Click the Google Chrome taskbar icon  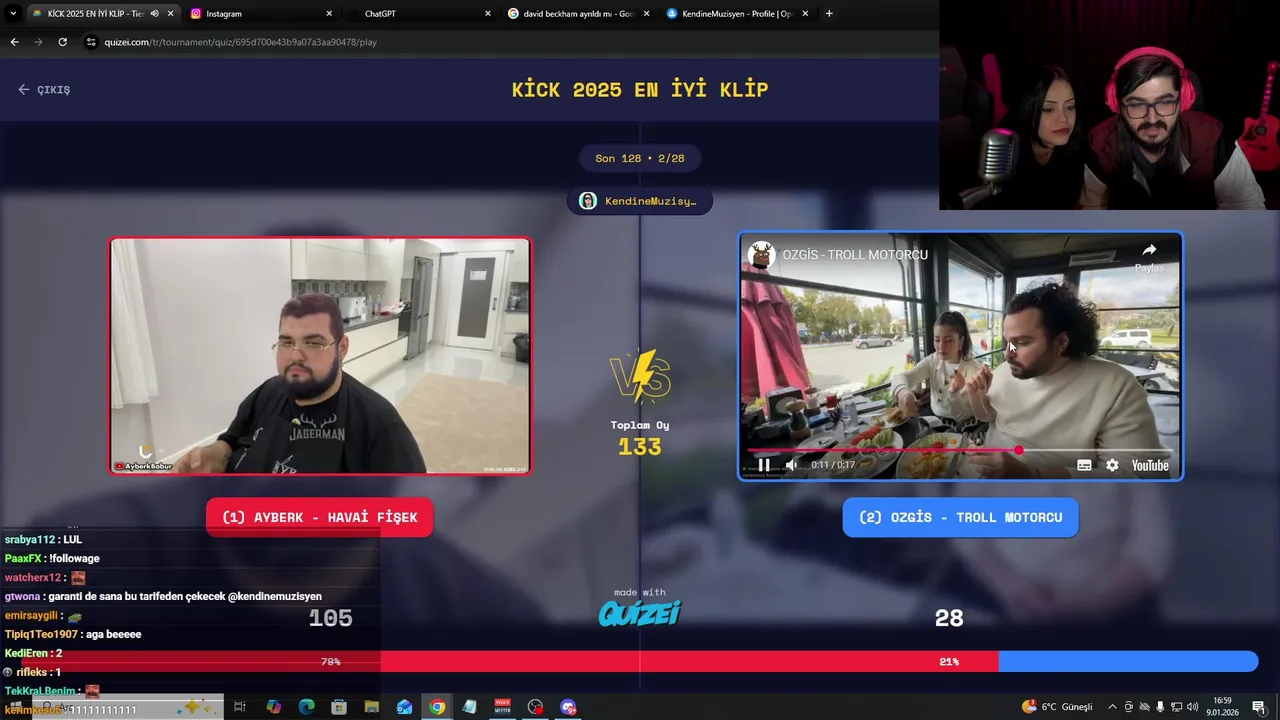tap(437, 707)
